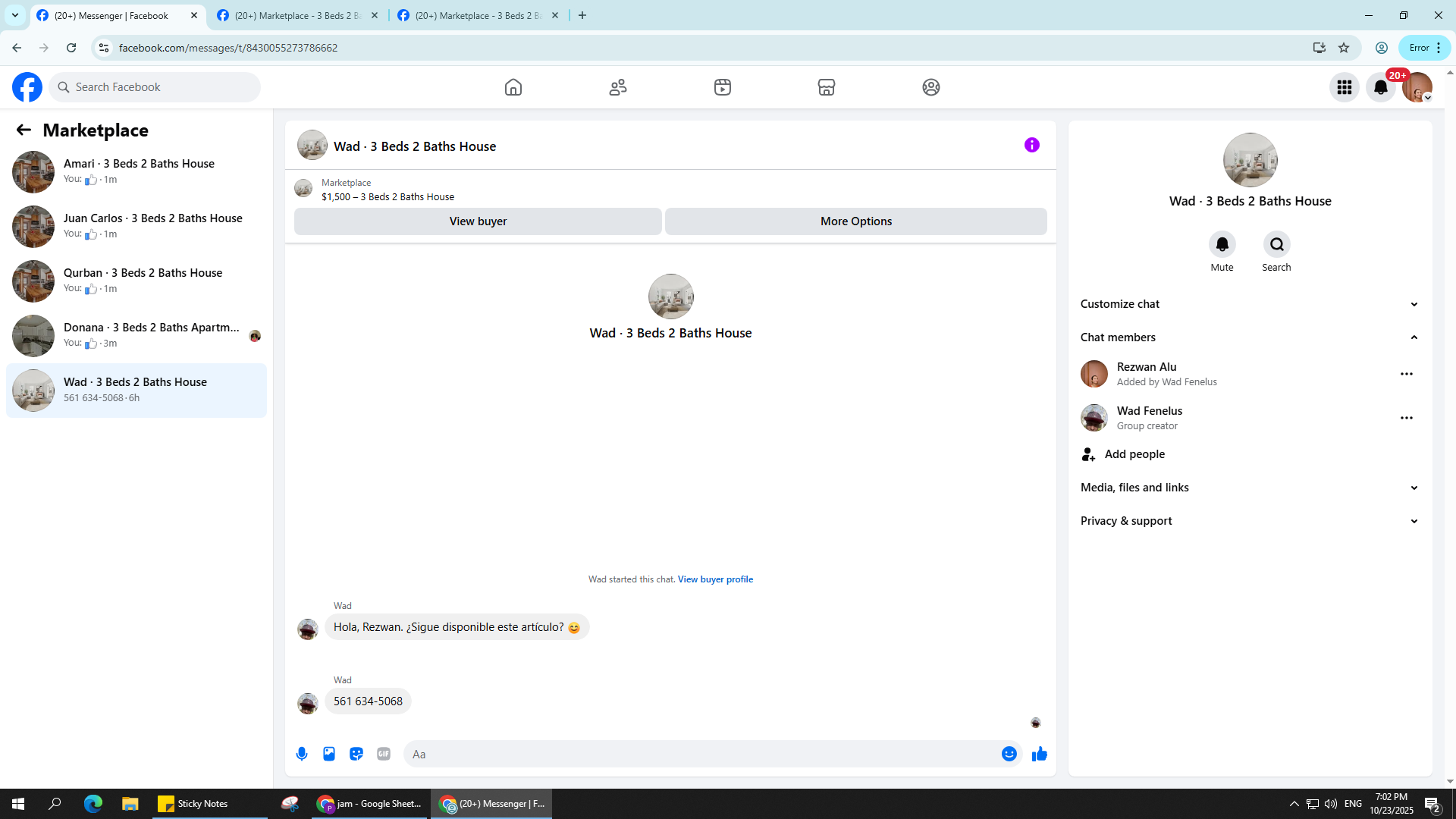Open the GIF picker icon

pyautogui.click(x=384, y=754)
